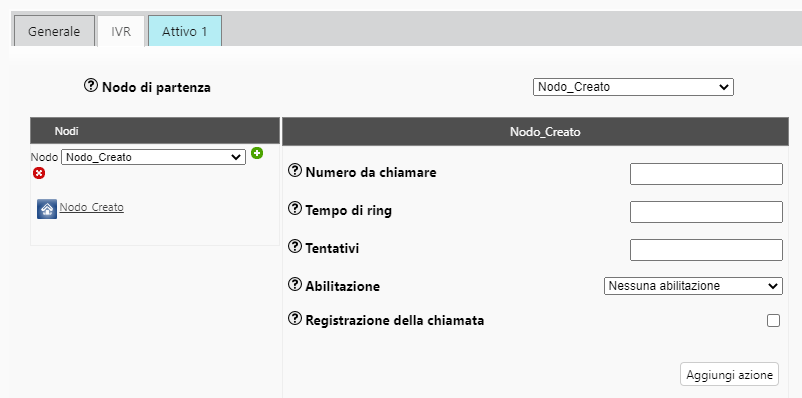Focus the Numero da chiamare input field
This screenshot has width=802, height=398.
tap(706, 174)
